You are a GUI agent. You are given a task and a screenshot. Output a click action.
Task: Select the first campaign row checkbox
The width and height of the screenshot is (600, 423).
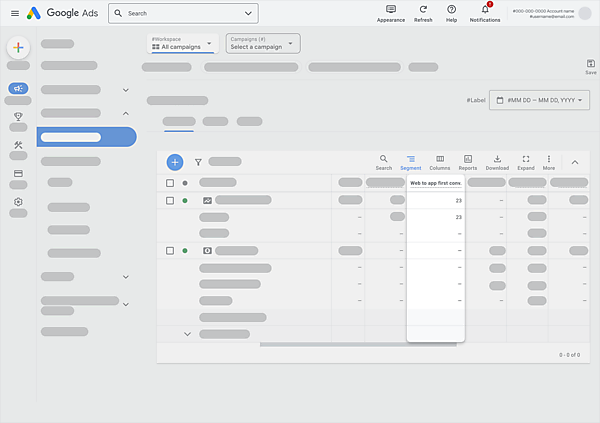click(170, 201)
